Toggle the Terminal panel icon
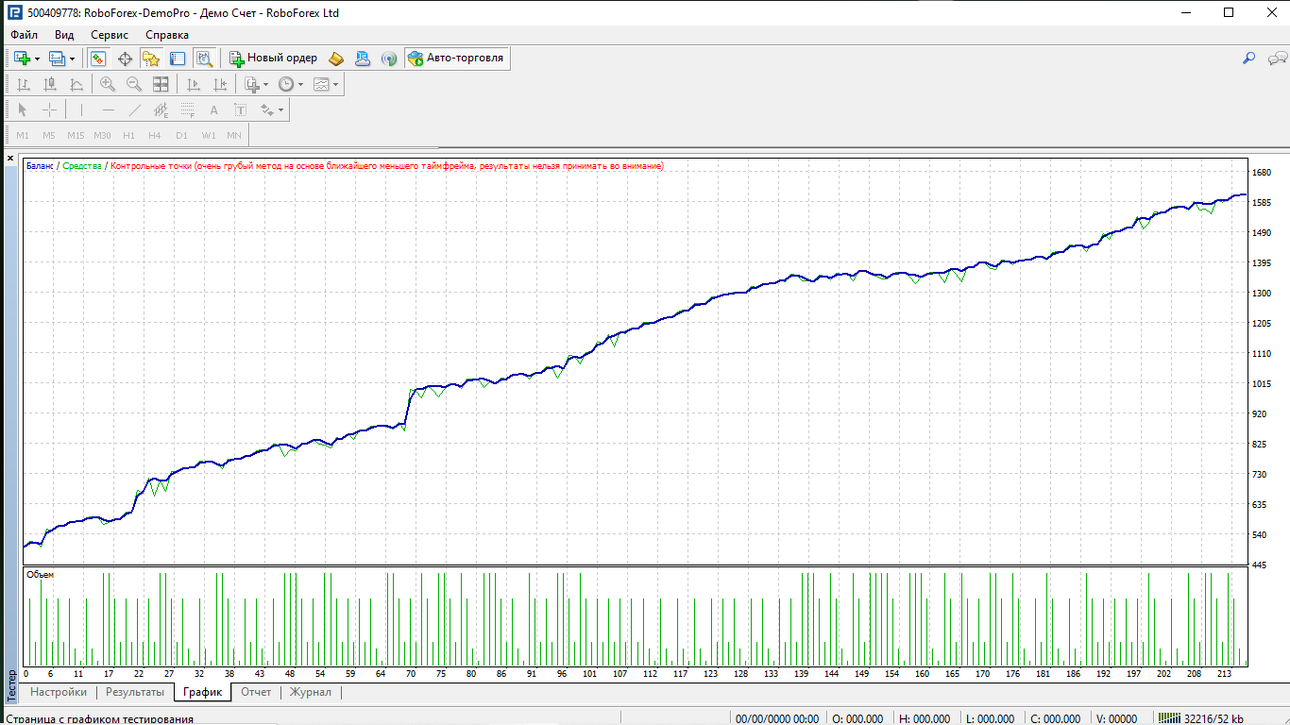This screenshot has width=1290, height=725. [177, 58]
